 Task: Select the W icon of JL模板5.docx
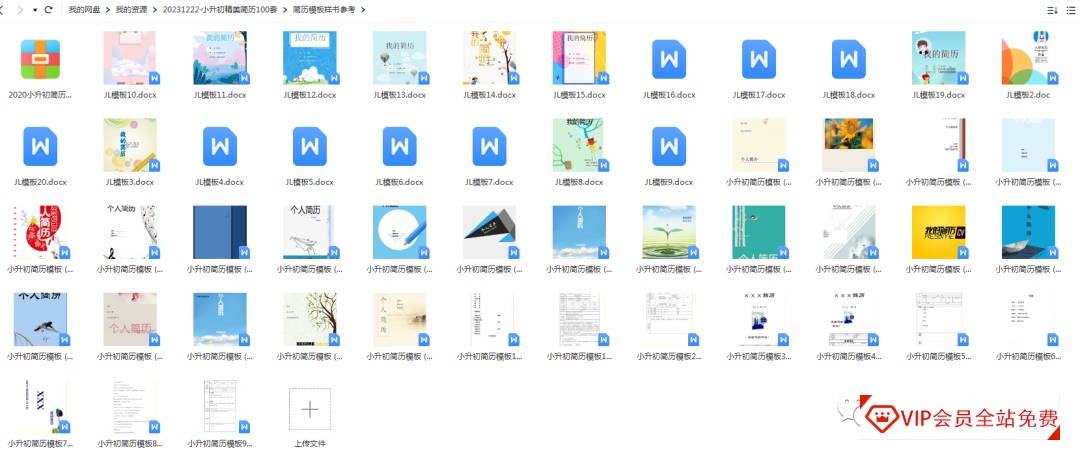[x=309, y=146]
